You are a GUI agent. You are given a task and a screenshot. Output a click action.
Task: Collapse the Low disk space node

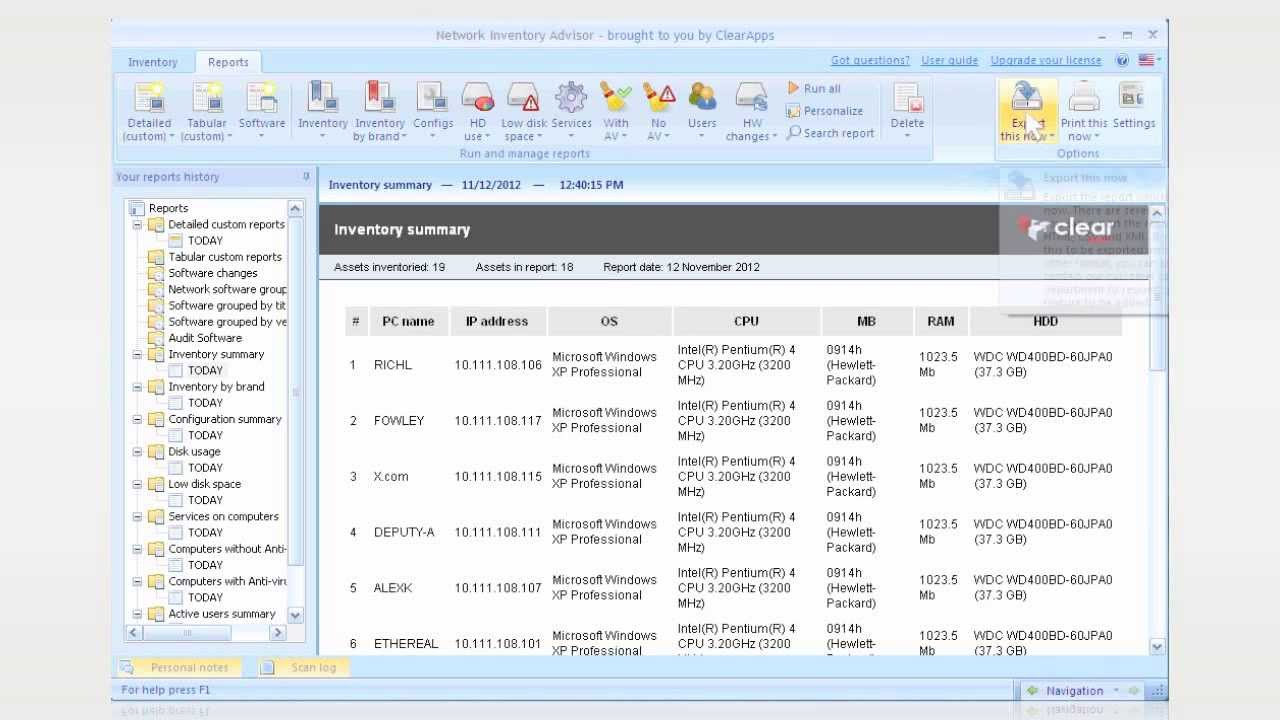pos(138,484)
